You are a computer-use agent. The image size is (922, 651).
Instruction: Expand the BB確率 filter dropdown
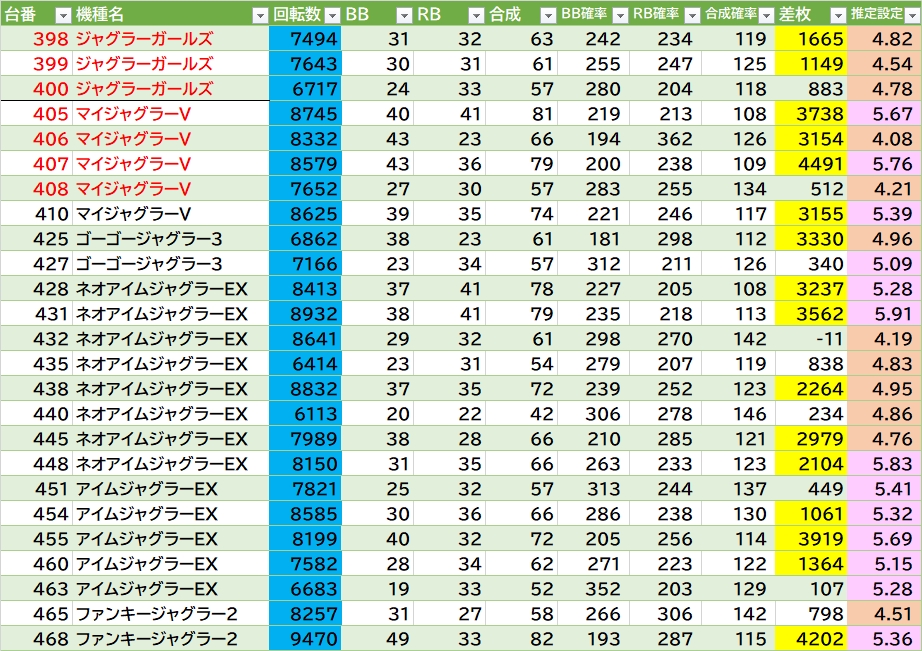pos(620,15)
